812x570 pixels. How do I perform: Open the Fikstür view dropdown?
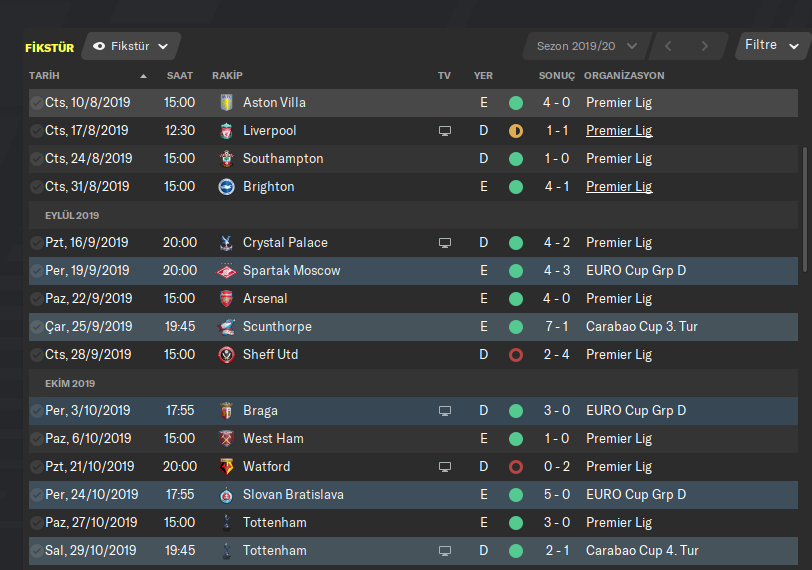pyautogui.click(x=132, y=46)
